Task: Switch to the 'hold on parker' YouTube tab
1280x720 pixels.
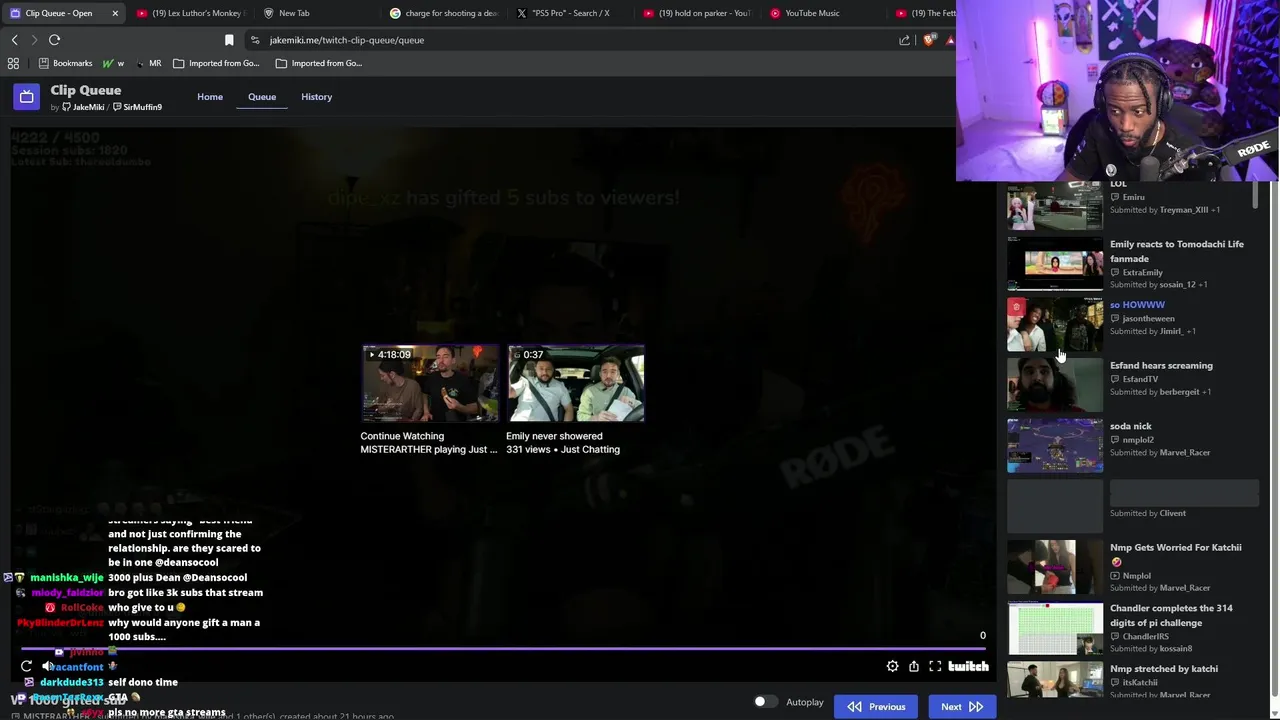Action: point(697,13)
